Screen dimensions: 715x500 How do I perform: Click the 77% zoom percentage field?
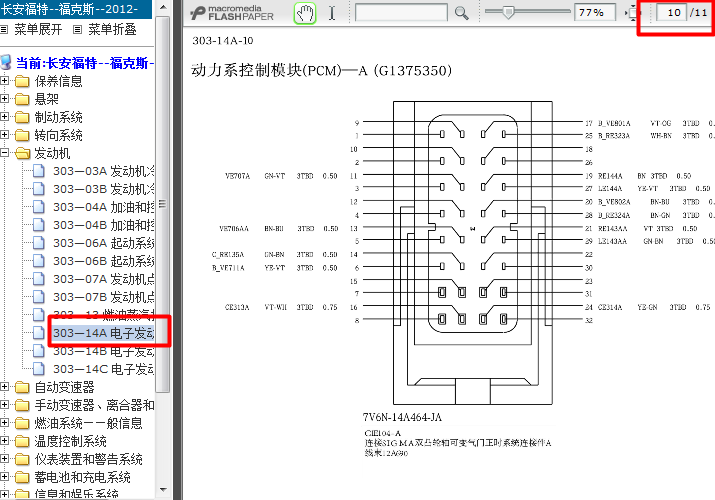(595, 13)
